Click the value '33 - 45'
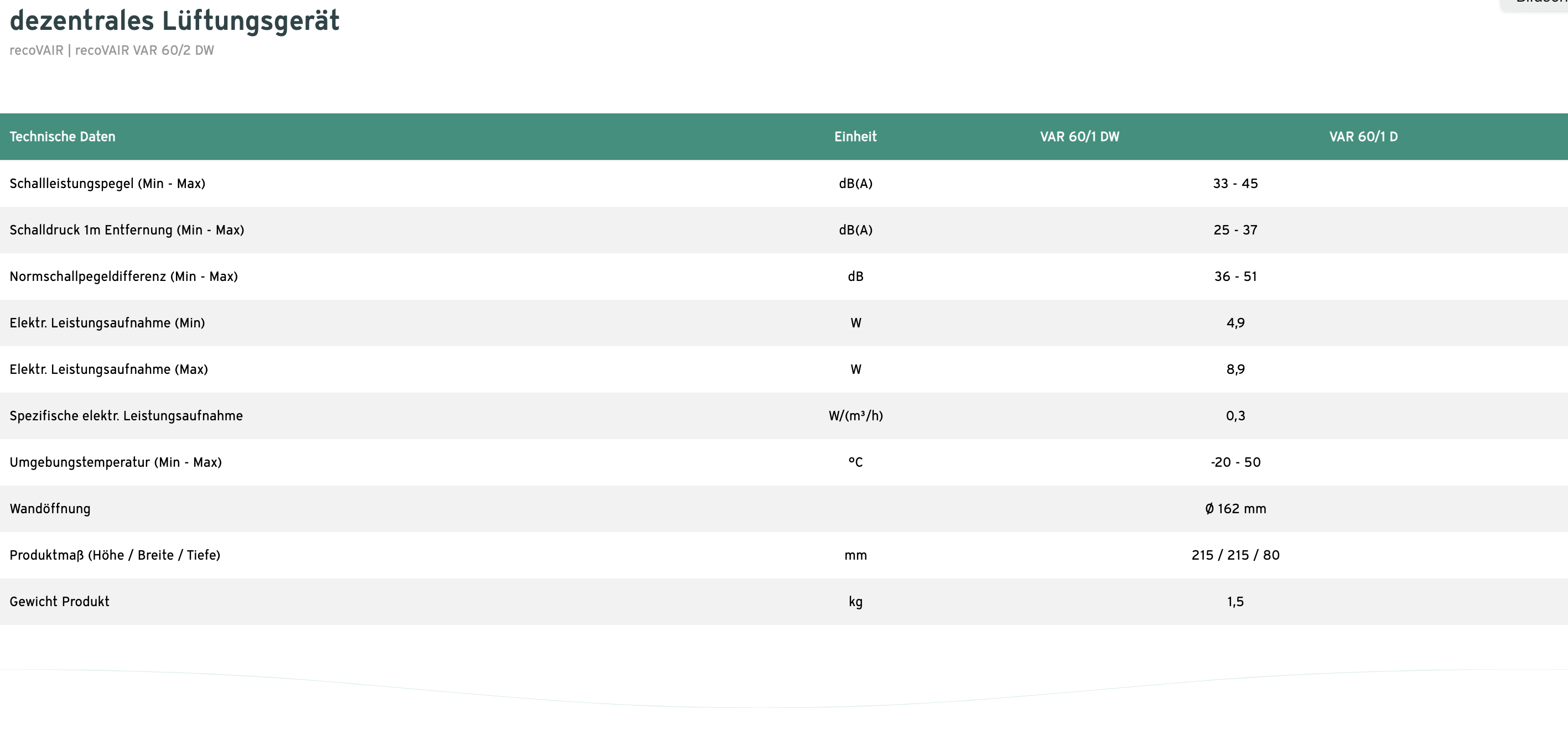Viewport: 1568px width, 730px height. [x=1235, y=184]
